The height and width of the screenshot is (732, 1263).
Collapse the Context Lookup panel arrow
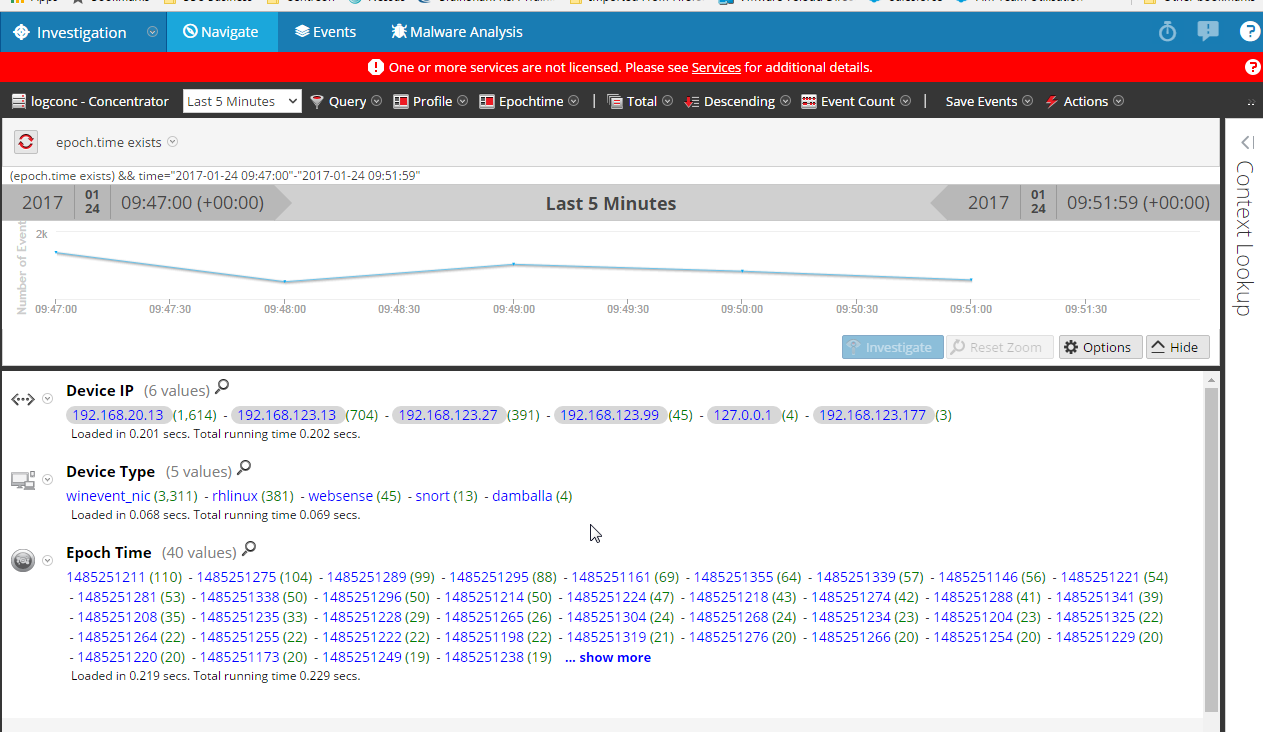(1246, 143)
